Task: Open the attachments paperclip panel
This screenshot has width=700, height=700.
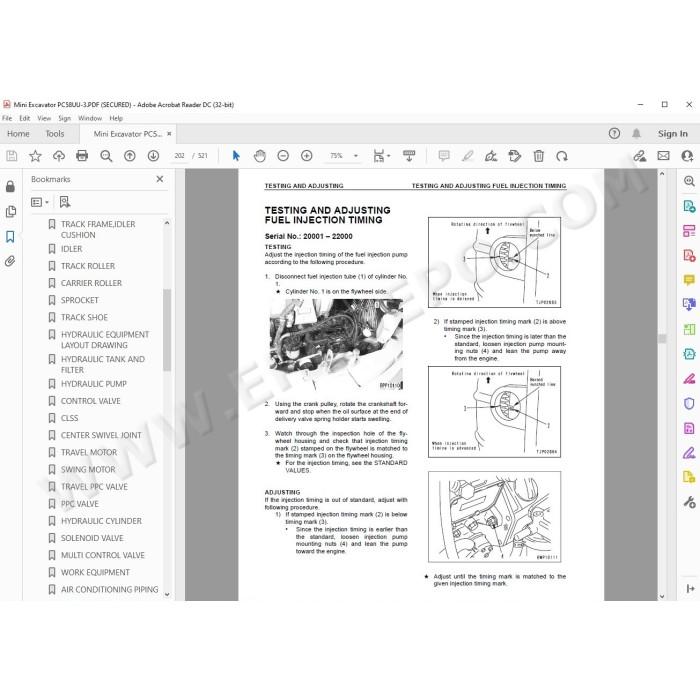Action: coord(10,261)
